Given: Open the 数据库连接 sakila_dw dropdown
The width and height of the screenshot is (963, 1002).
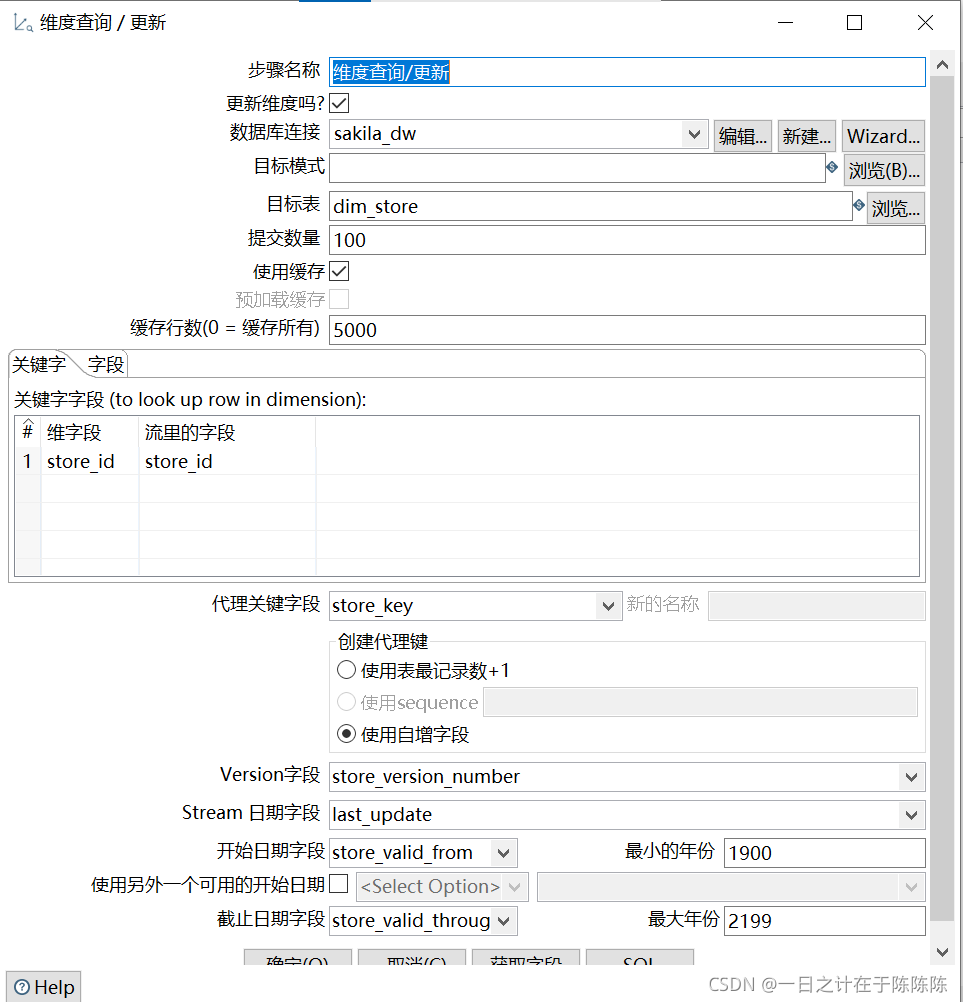Looking at the screenshot, I should 694,134.
